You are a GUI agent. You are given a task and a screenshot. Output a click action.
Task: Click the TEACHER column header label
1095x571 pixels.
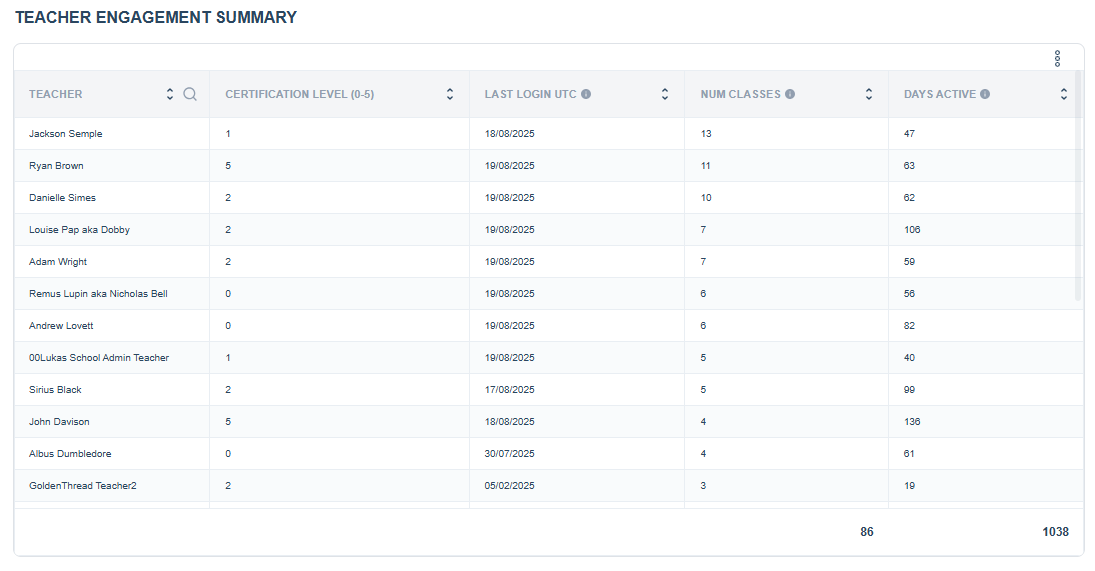click(x=55, y=94)
